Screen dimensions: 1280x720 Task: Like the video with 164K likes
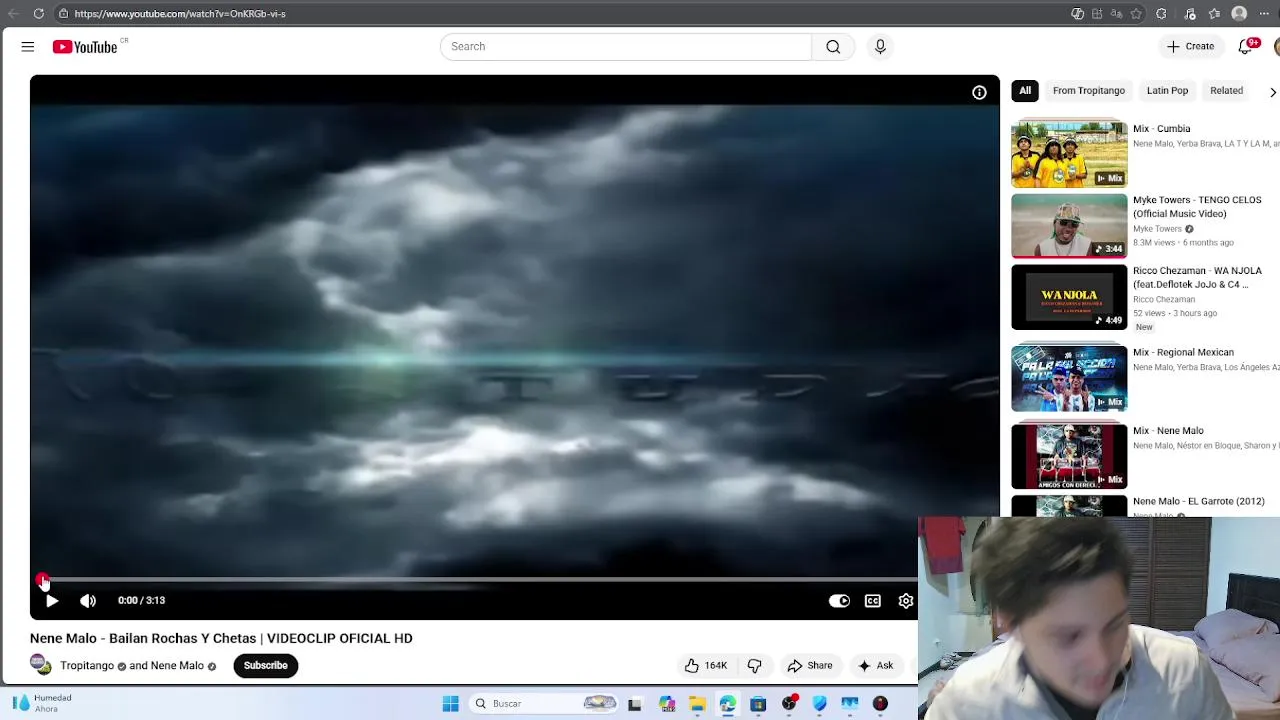coord(706,665)
